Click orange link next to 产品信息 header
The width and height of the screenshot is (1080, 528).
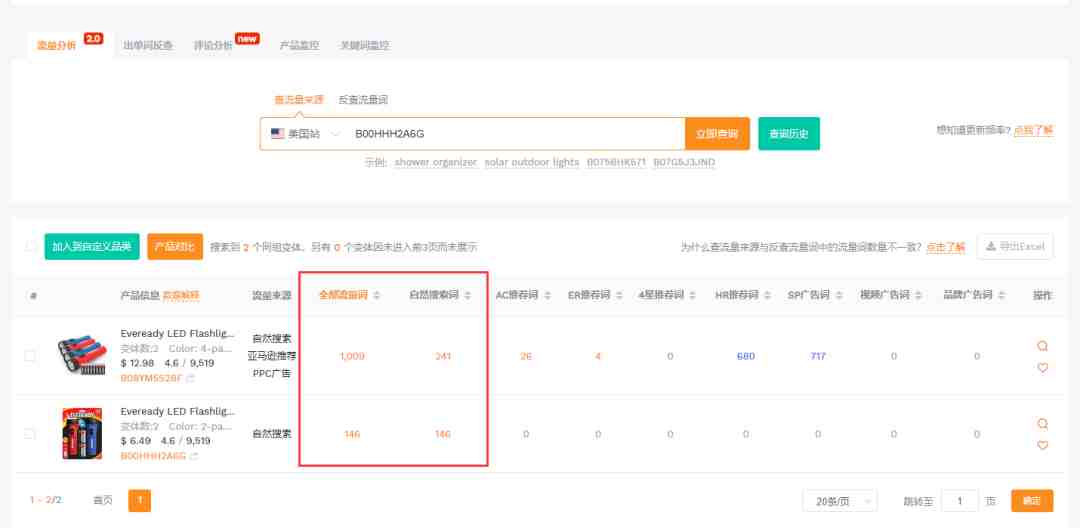click(180, 295)
